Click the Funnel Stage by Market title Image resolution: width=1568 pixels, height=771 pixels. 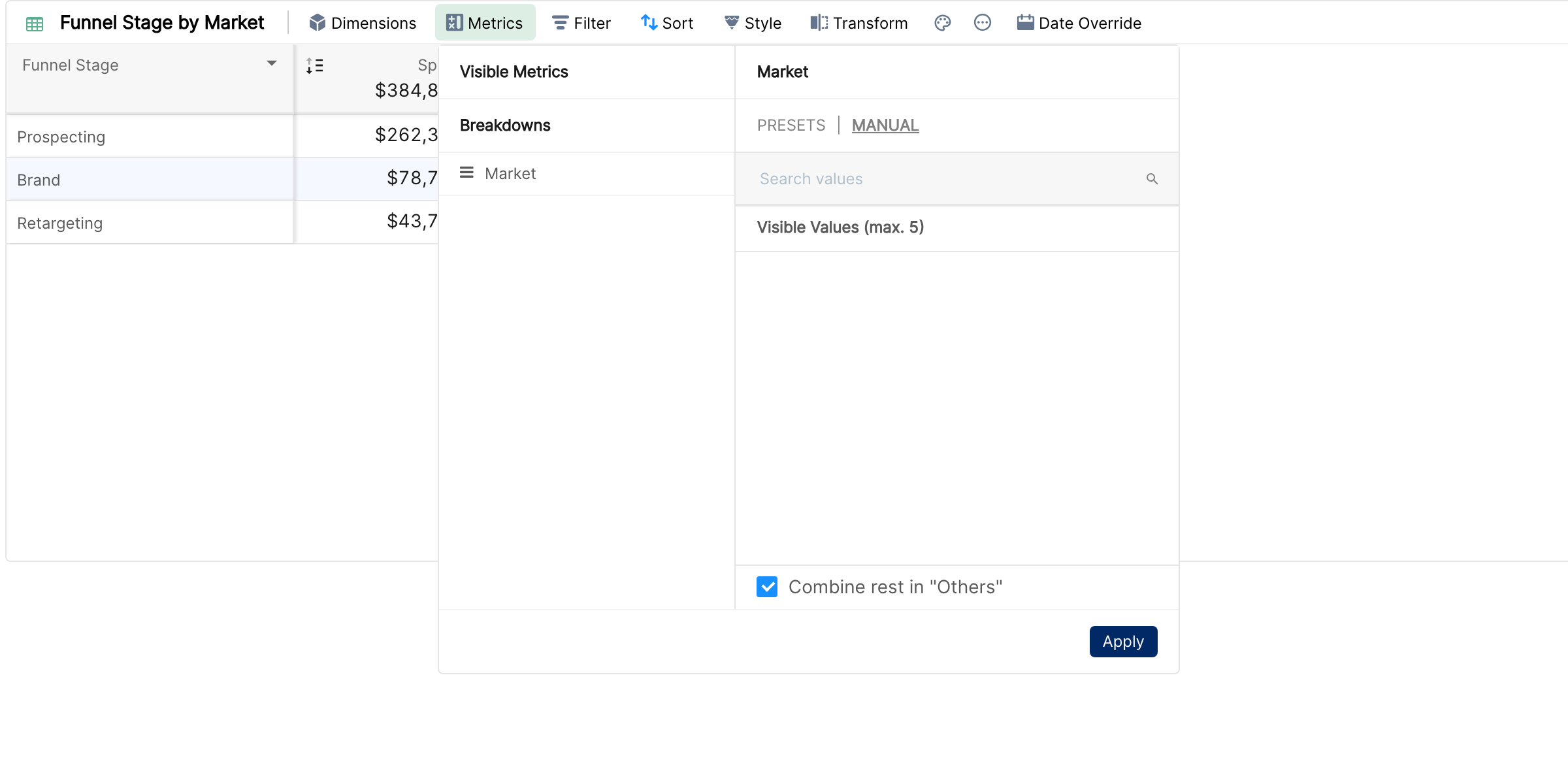point(162,23)
